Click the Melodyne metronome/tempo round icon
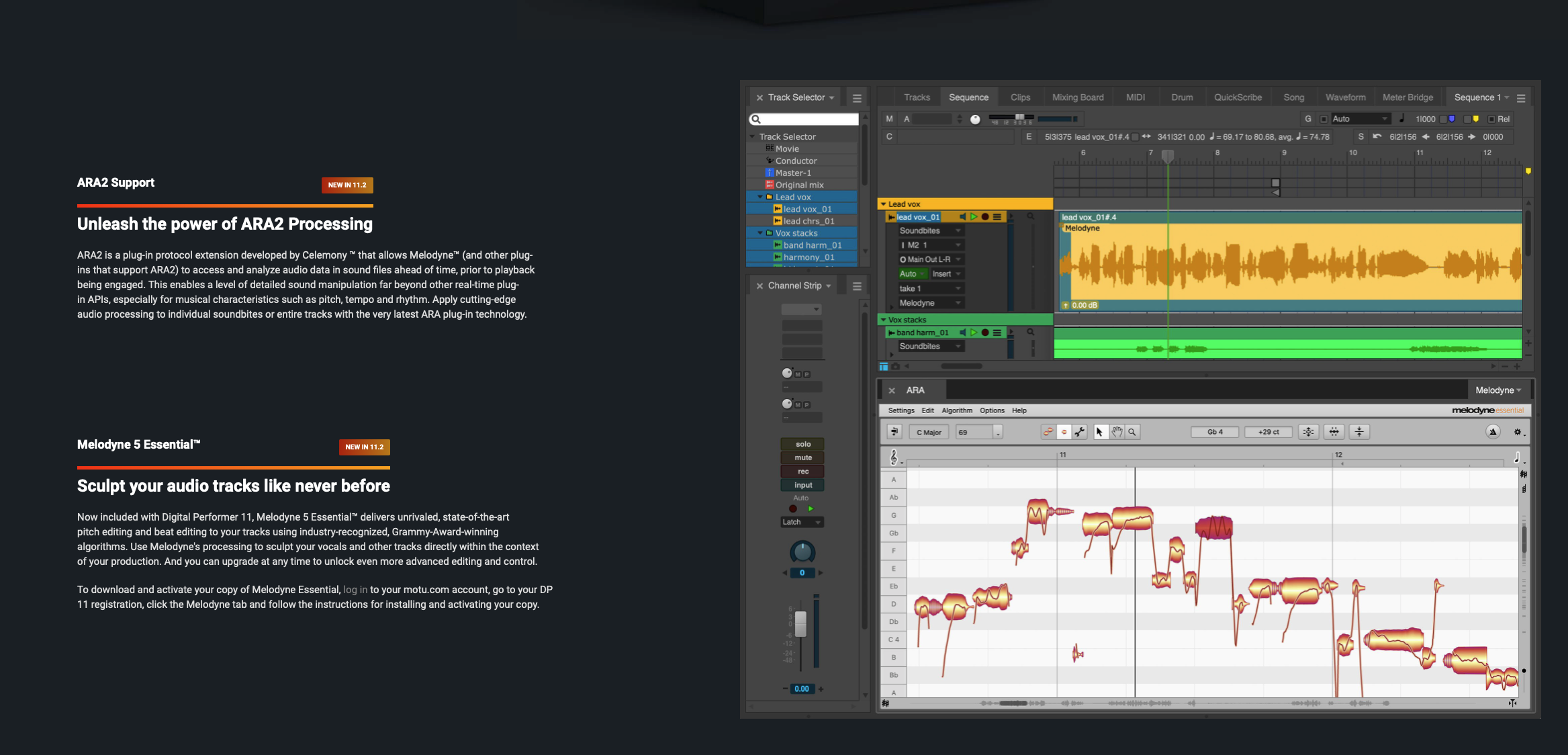This screenshot has height=755, width=1568. 1493,432
